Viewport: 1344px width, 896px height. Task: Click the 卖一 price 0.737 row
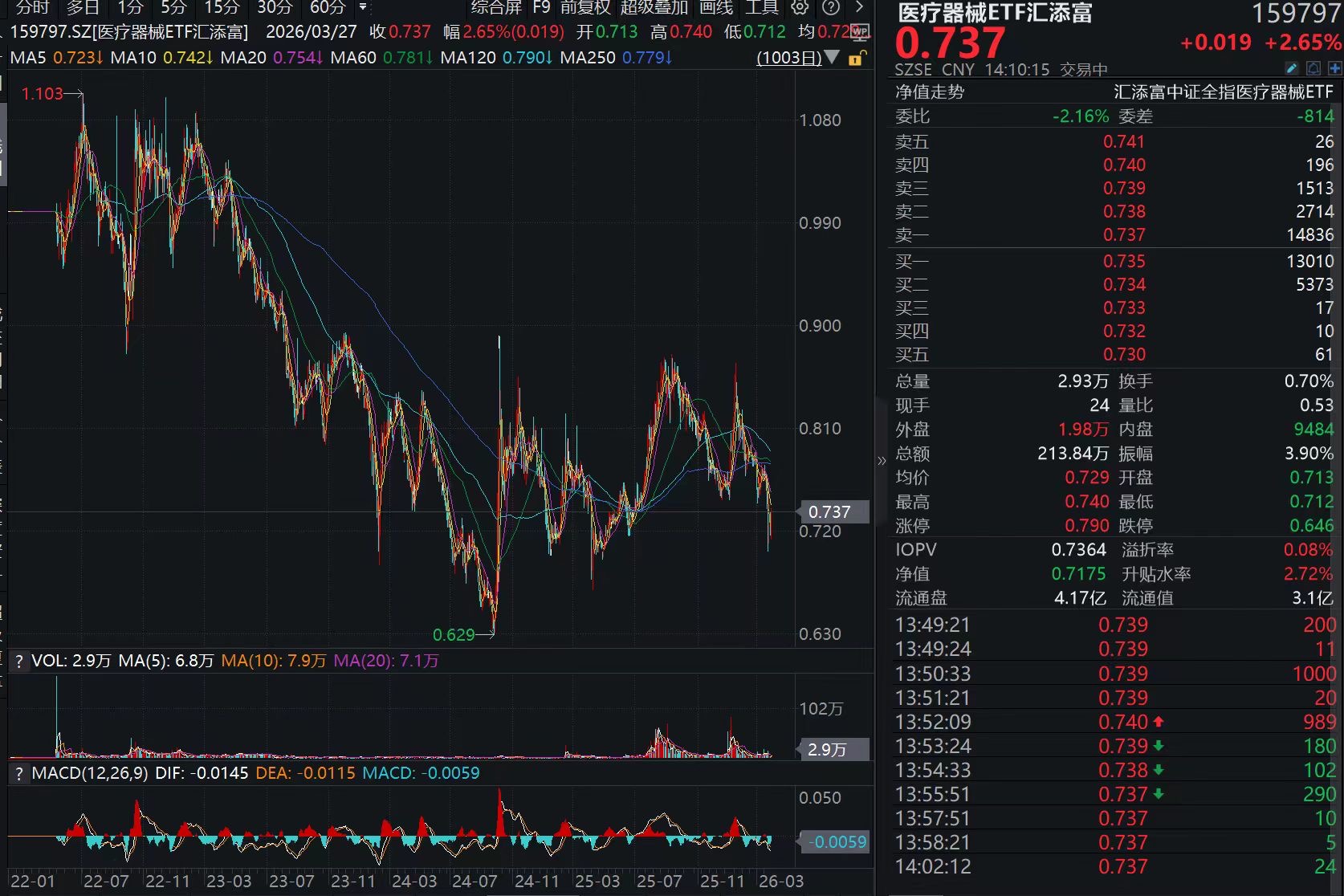click(x=1124, y=234)
